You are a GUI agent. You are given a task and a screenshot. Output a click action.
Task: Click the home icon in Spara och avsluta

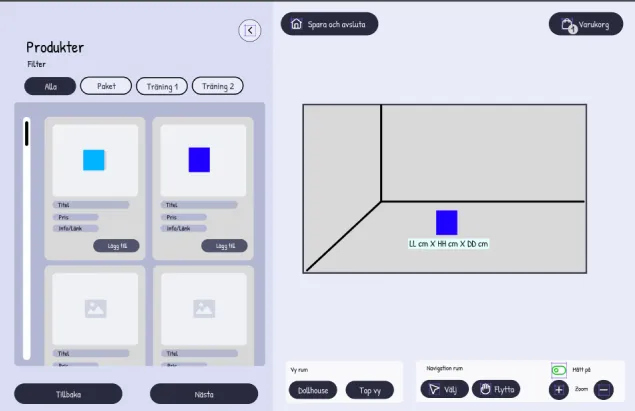[296, 24]
